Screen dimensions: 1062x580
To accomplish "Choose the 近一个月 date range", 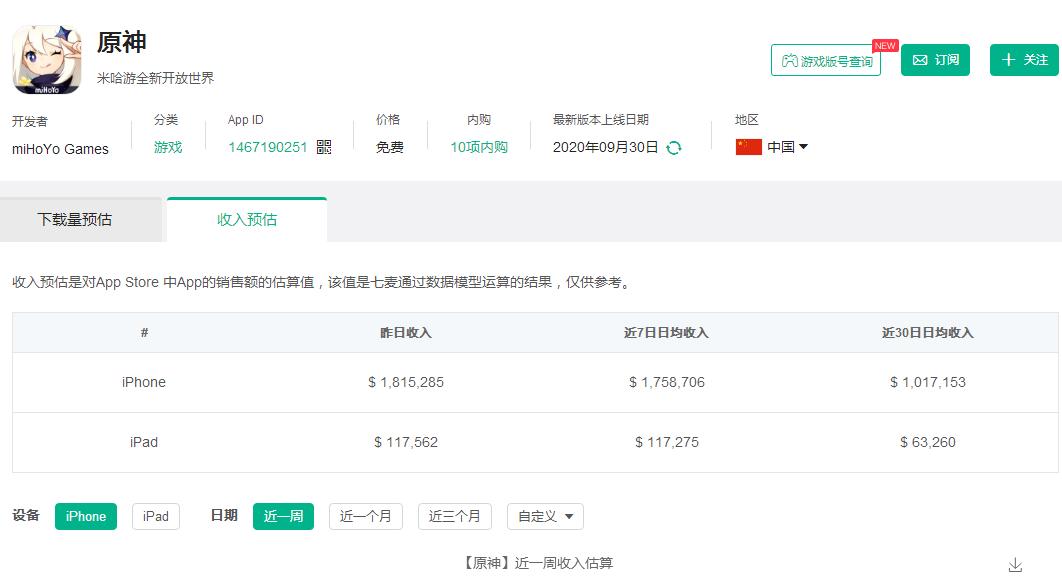I will (x=366, y=516).
